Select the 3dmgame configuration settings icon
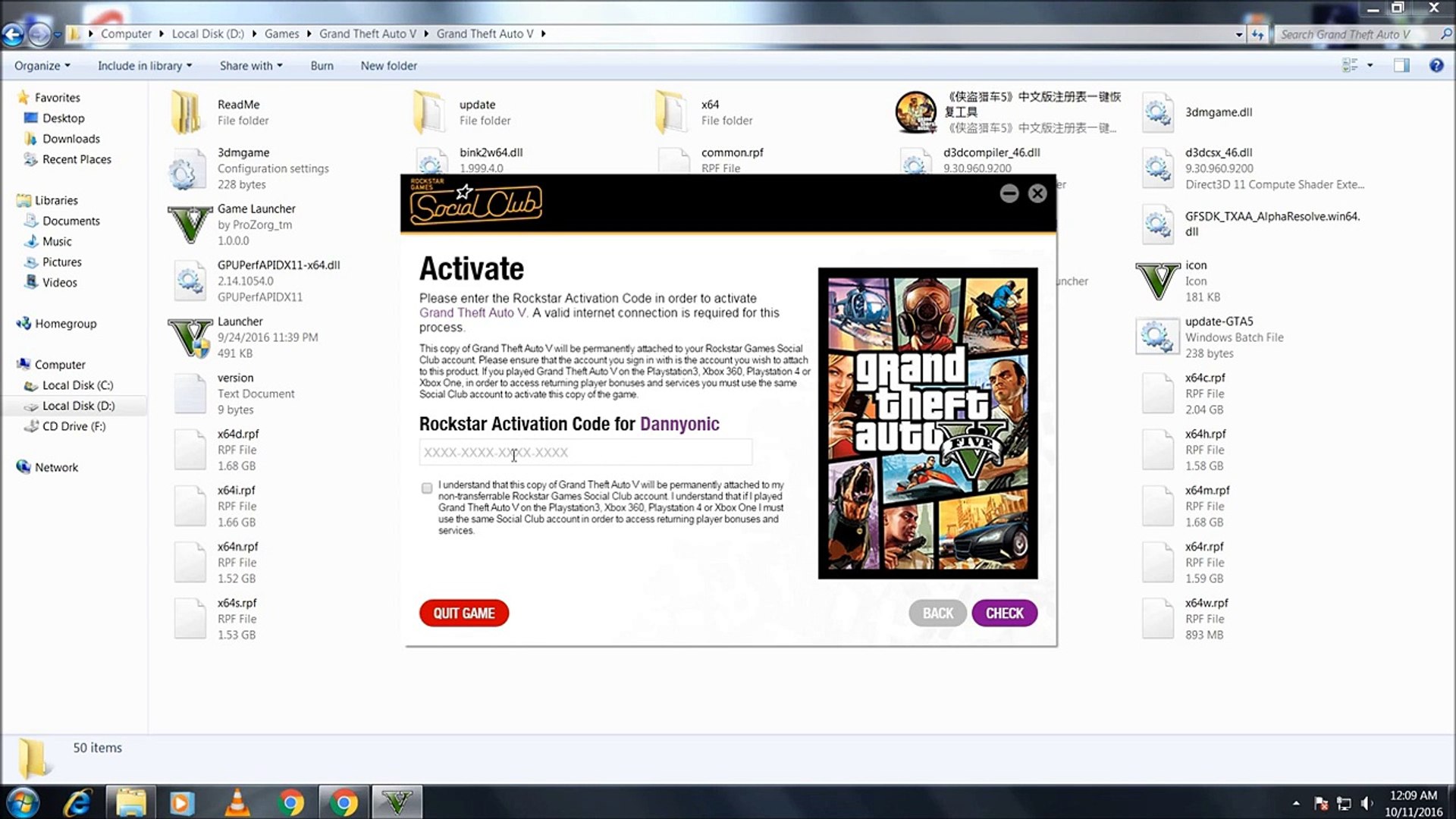Screen dimensions: 1456x819 coord(187,170)
